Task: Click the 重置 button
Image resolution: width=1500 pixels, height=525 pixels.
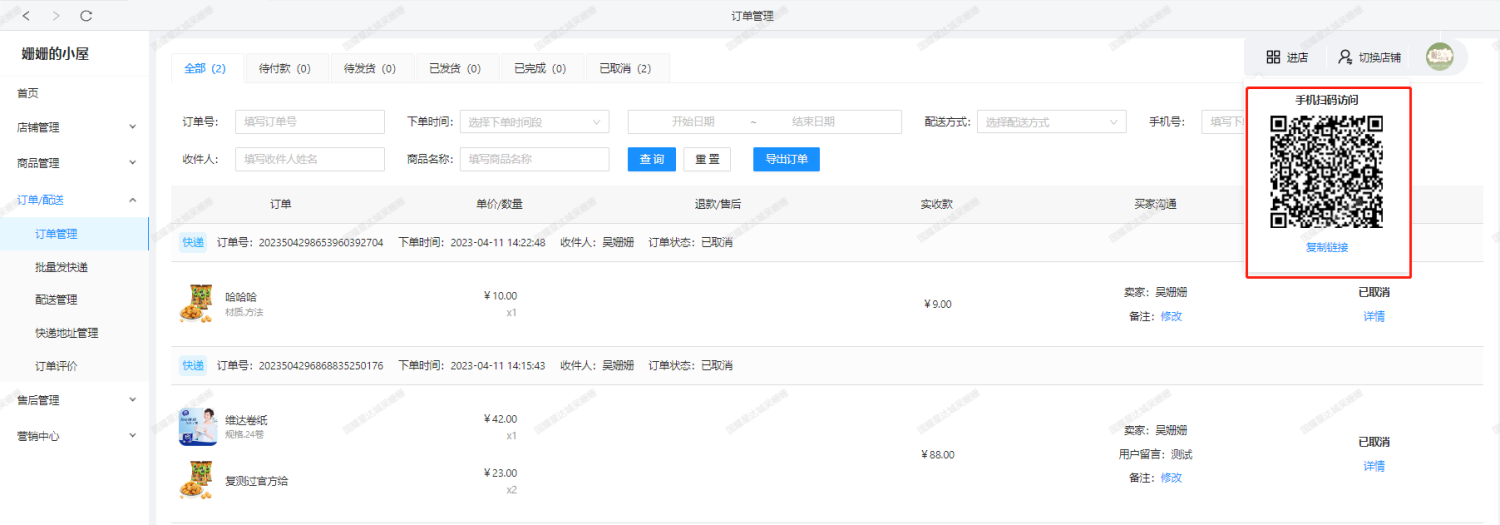Action: (x=707, y=159)
